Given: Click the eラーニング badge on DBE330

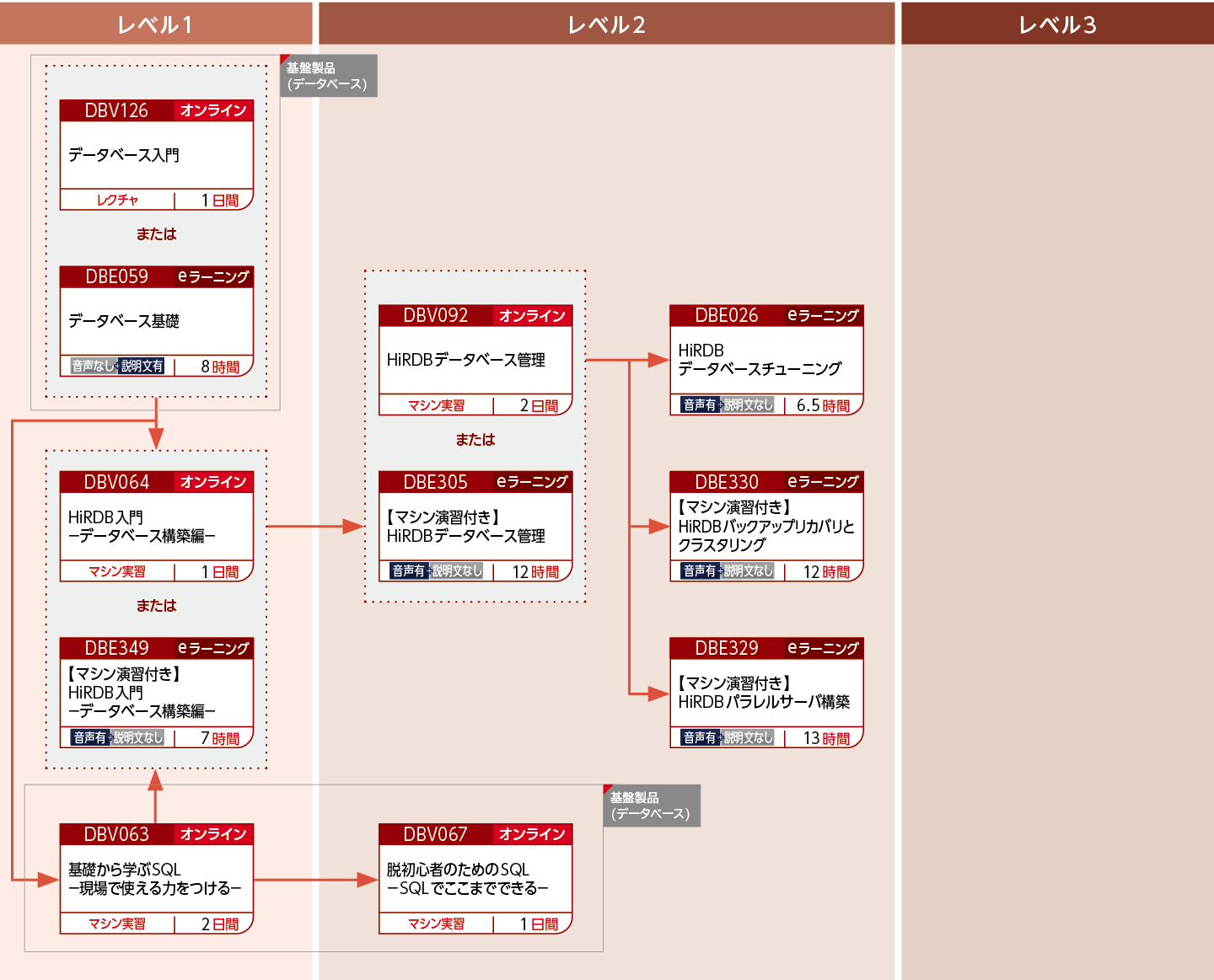Looking at the screenshot, I should 823,482.
